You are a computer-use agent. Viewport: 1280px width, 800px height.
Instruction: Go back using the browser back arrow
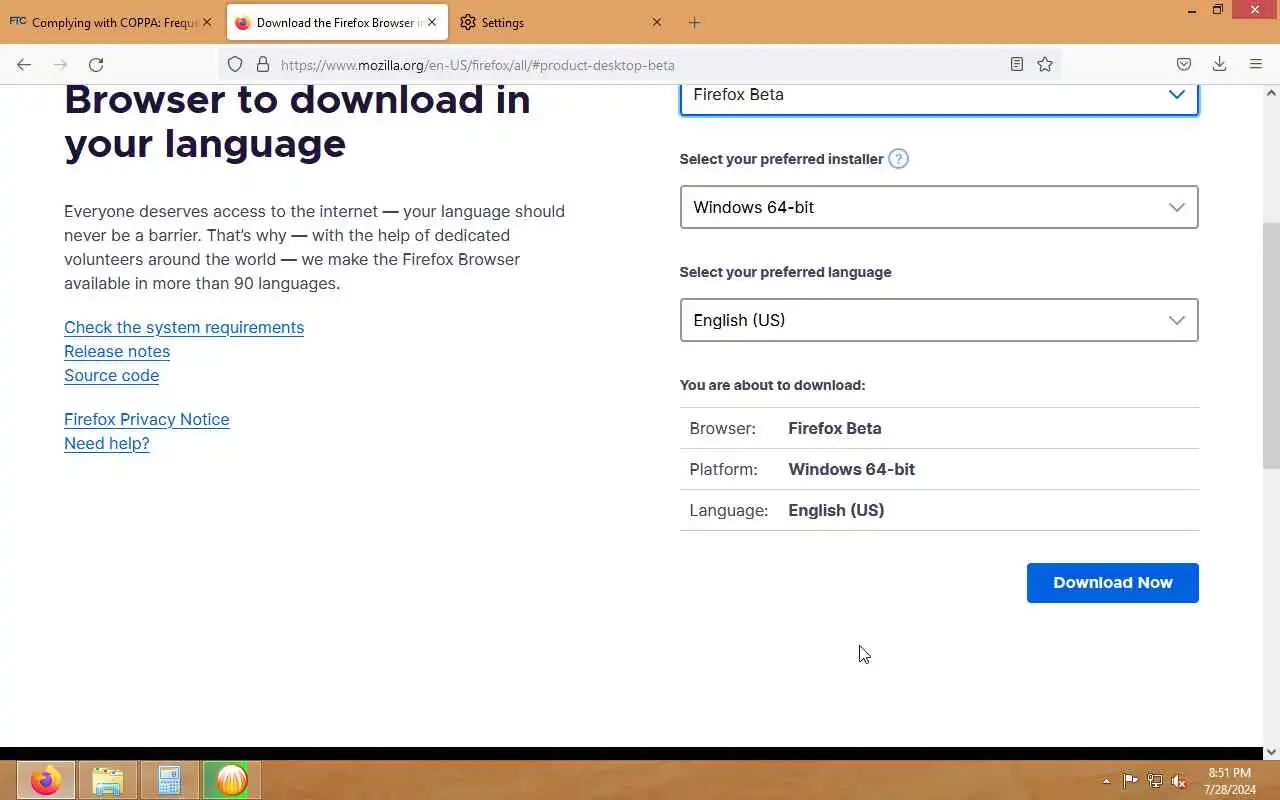(x=24, y=64)
